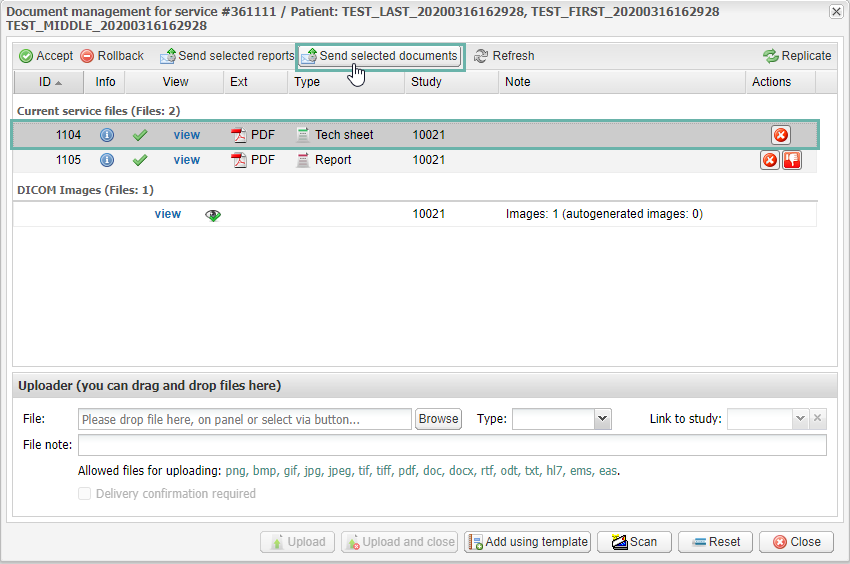Delete file 1105 with red X
Image resolution: width=850 pixels, height=564 pixels.
pos(770,160)
